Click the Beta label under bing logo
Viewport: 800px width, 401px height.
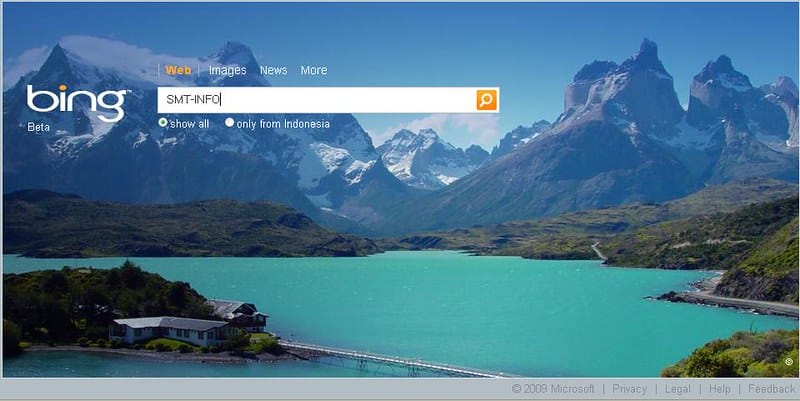[x=39, y=127]
